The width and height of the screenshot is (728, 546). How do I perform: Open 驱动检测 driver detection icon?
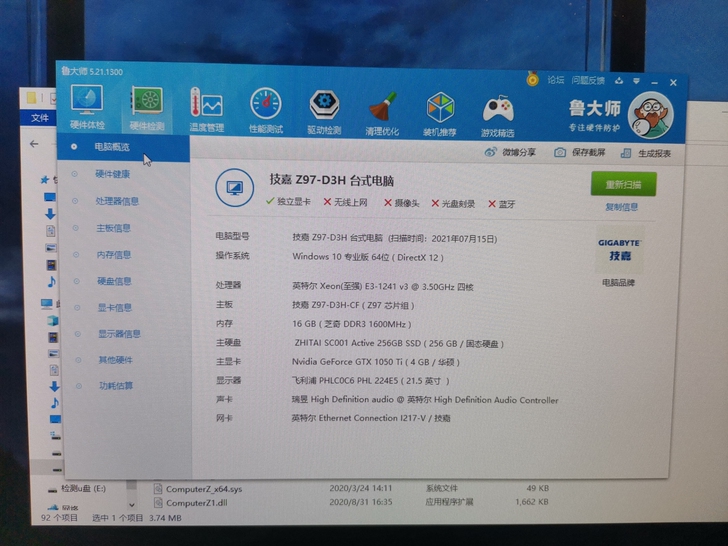point(324,113)
